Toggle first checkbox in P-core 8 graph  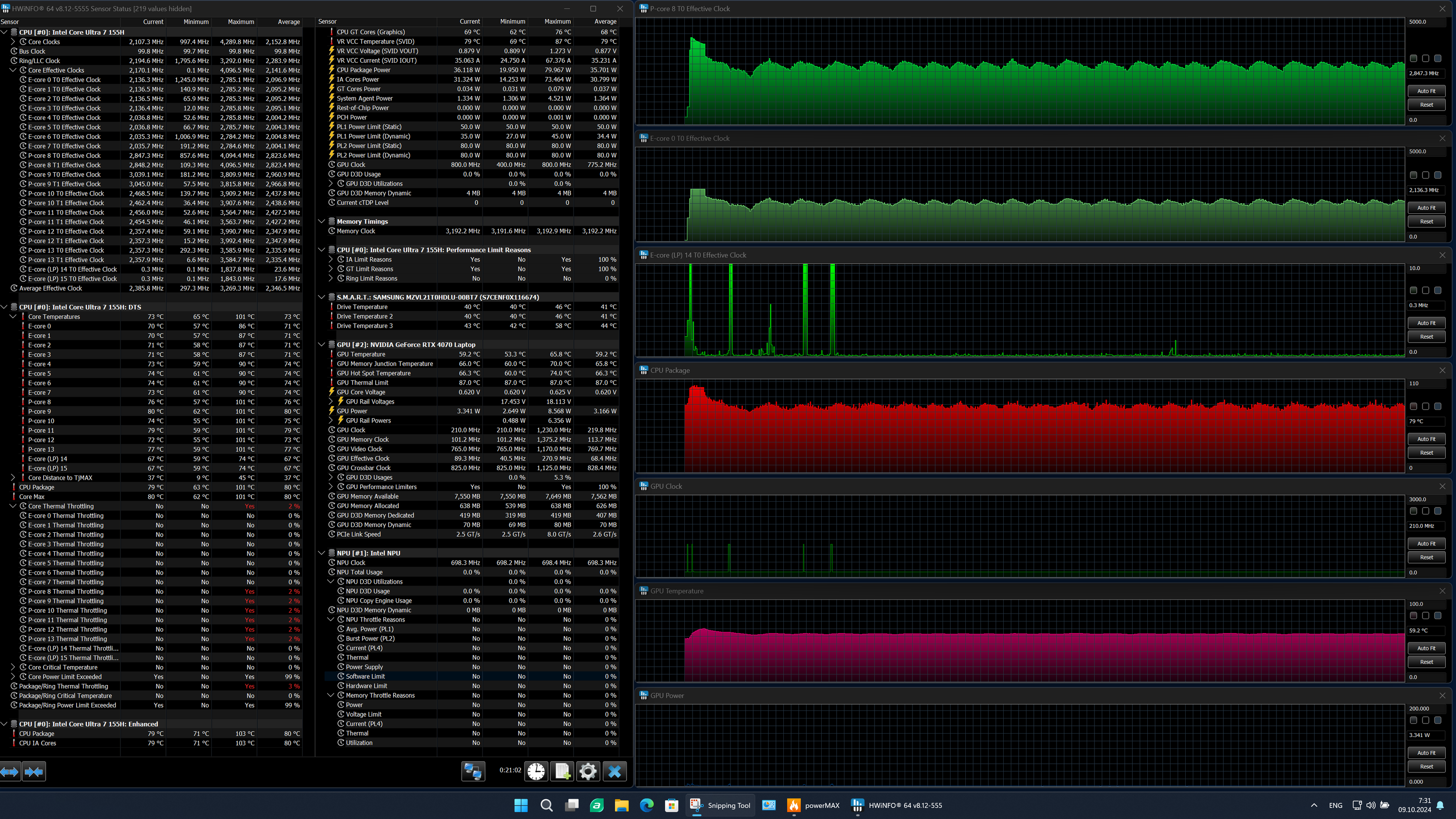[x=1413, y=58]
